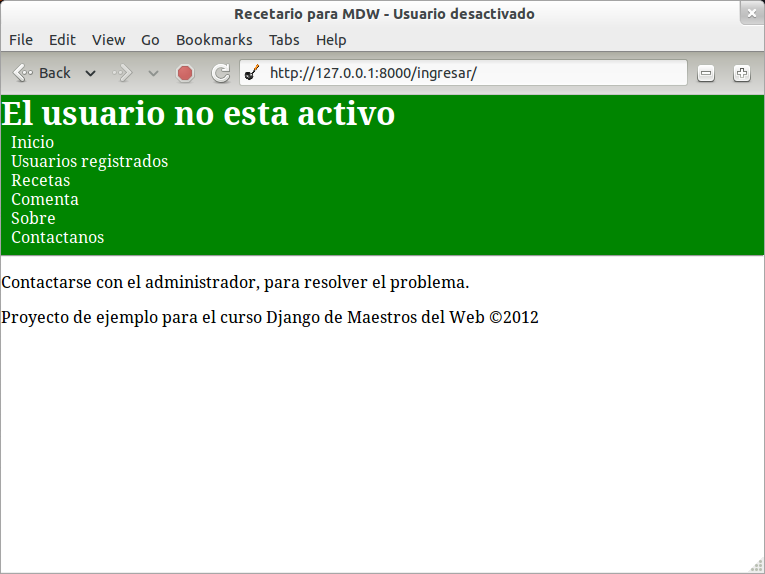The width and height of the screenshot is (765, 574).
Task: Follow the Inicio link
Action: click(33, 142)
